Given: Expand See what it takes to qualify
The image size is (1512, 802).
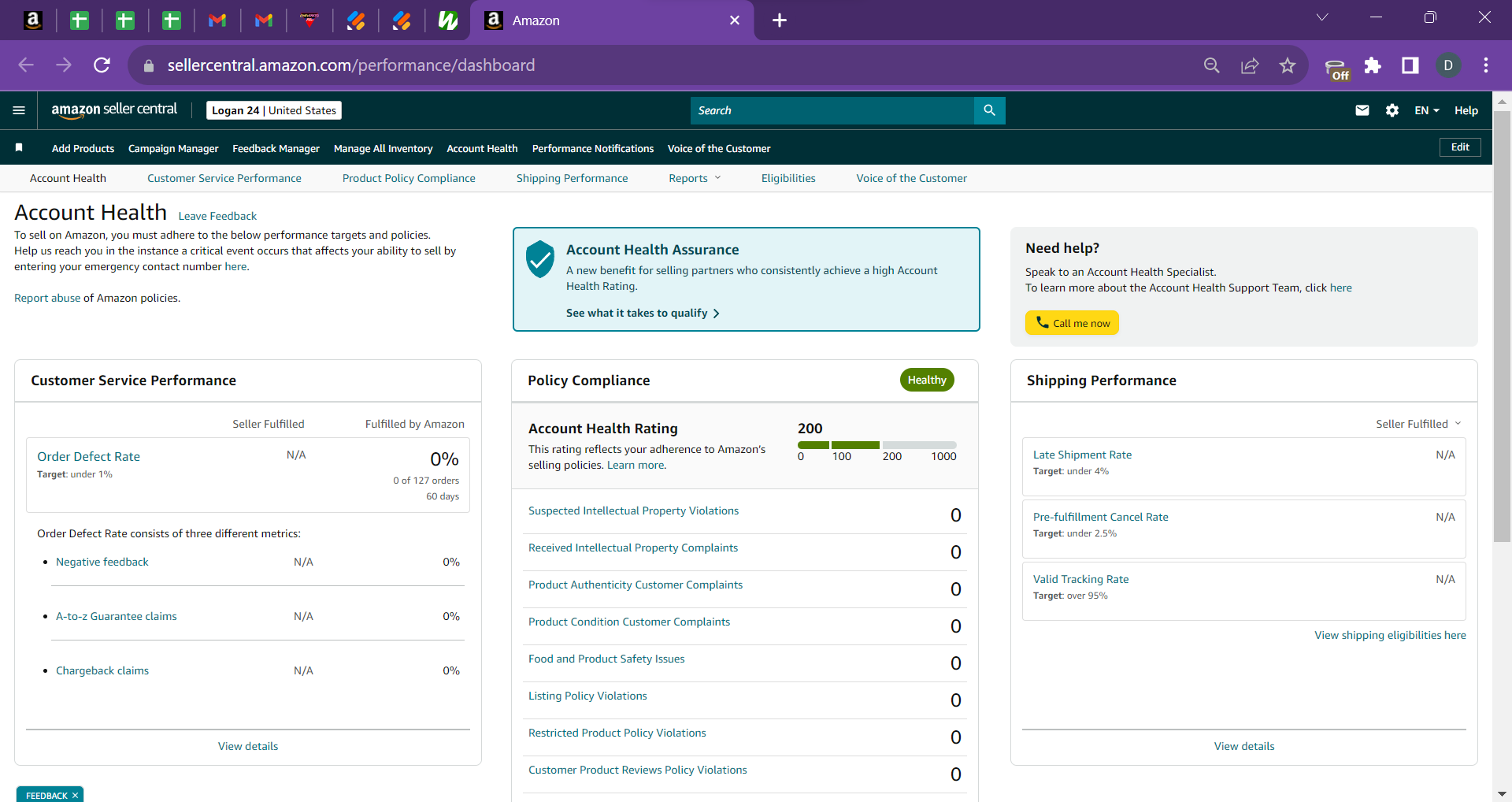Looking at the screenshot, I should point(643,313).
